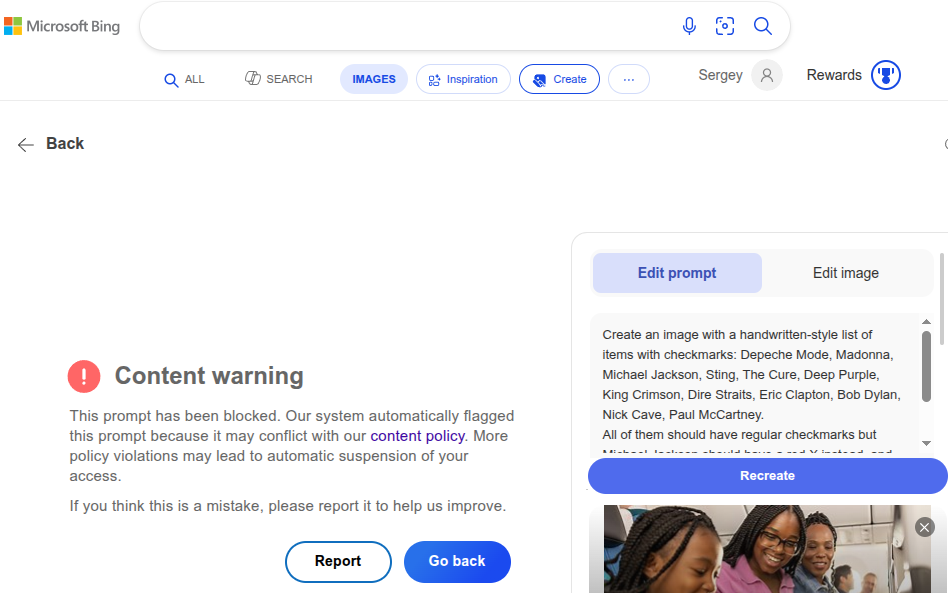Open the user profile avatar icon

point(767,75)
